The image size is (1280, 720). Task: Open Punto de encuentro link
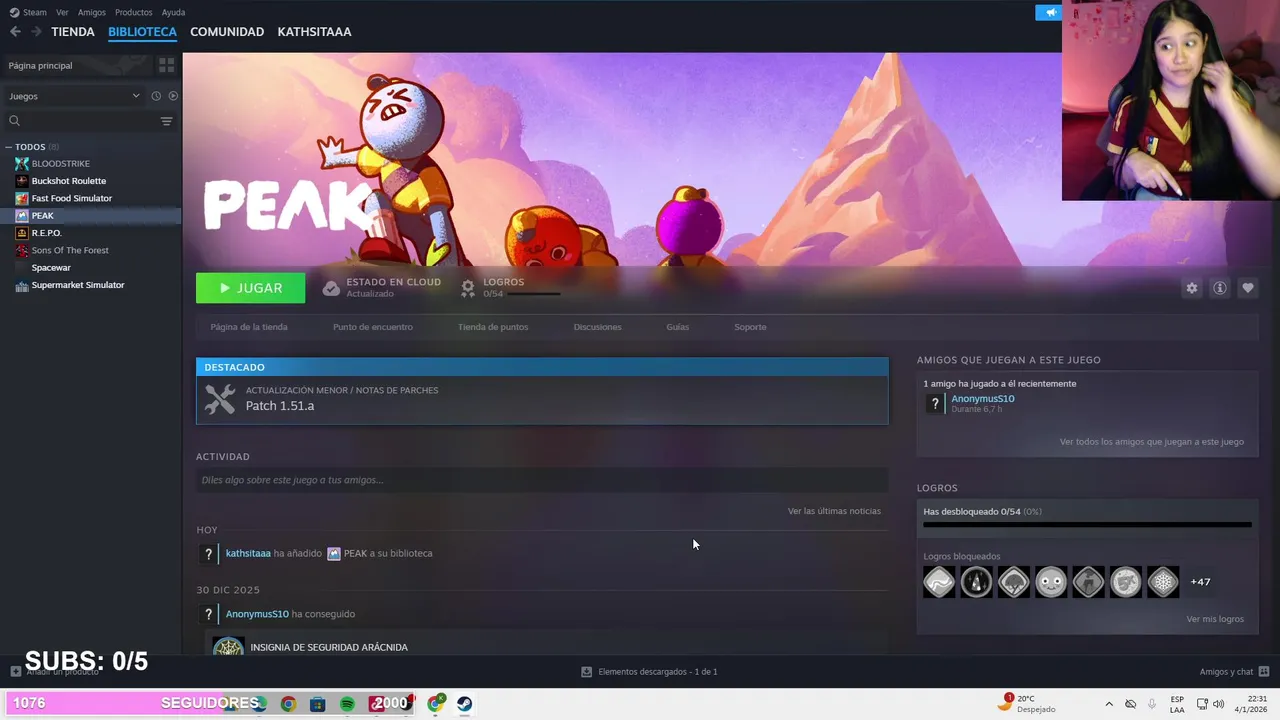[372, 327]
